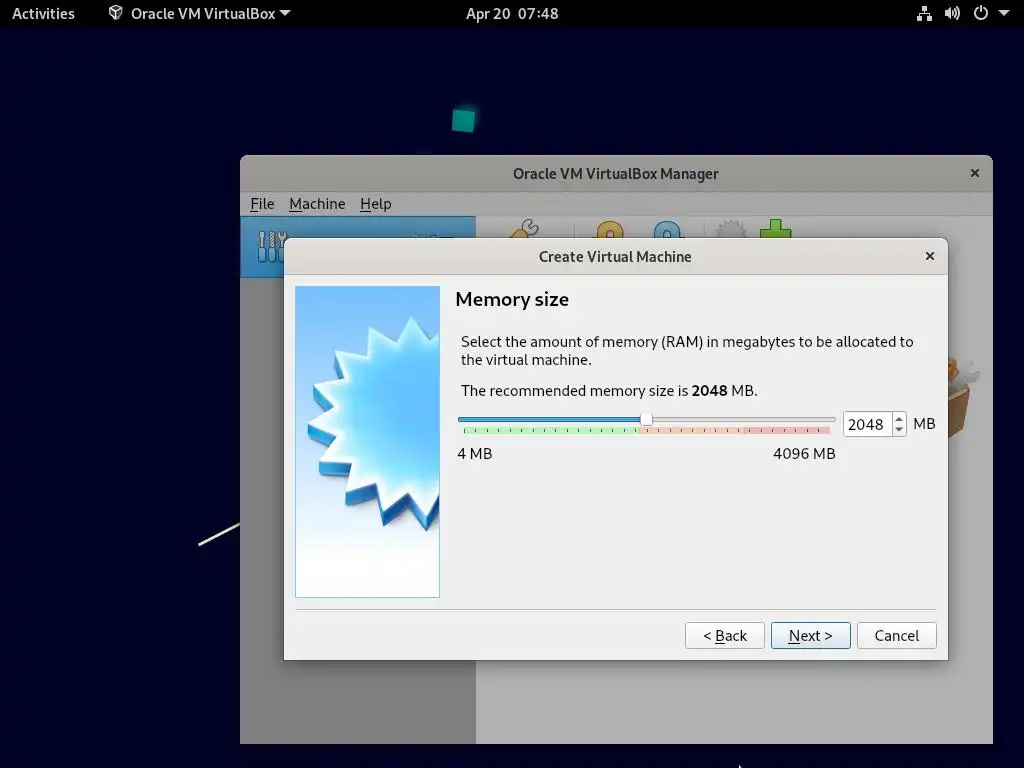
Task: Click the Preferences wrench icon in VirtualBox Manager
Action: [x=525, y=229]
